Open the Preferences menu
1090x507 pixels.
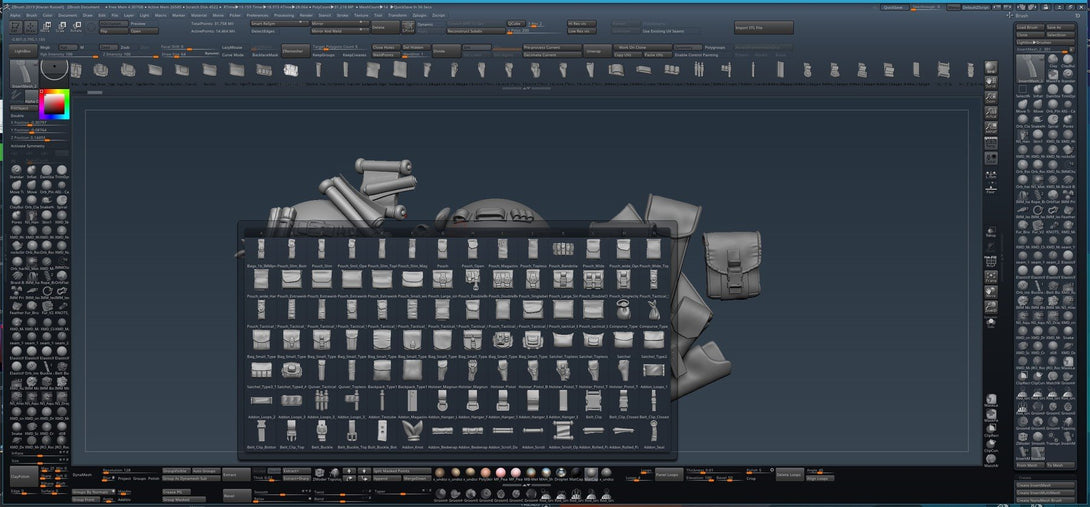pyautogui.click(x=257, y=15)
